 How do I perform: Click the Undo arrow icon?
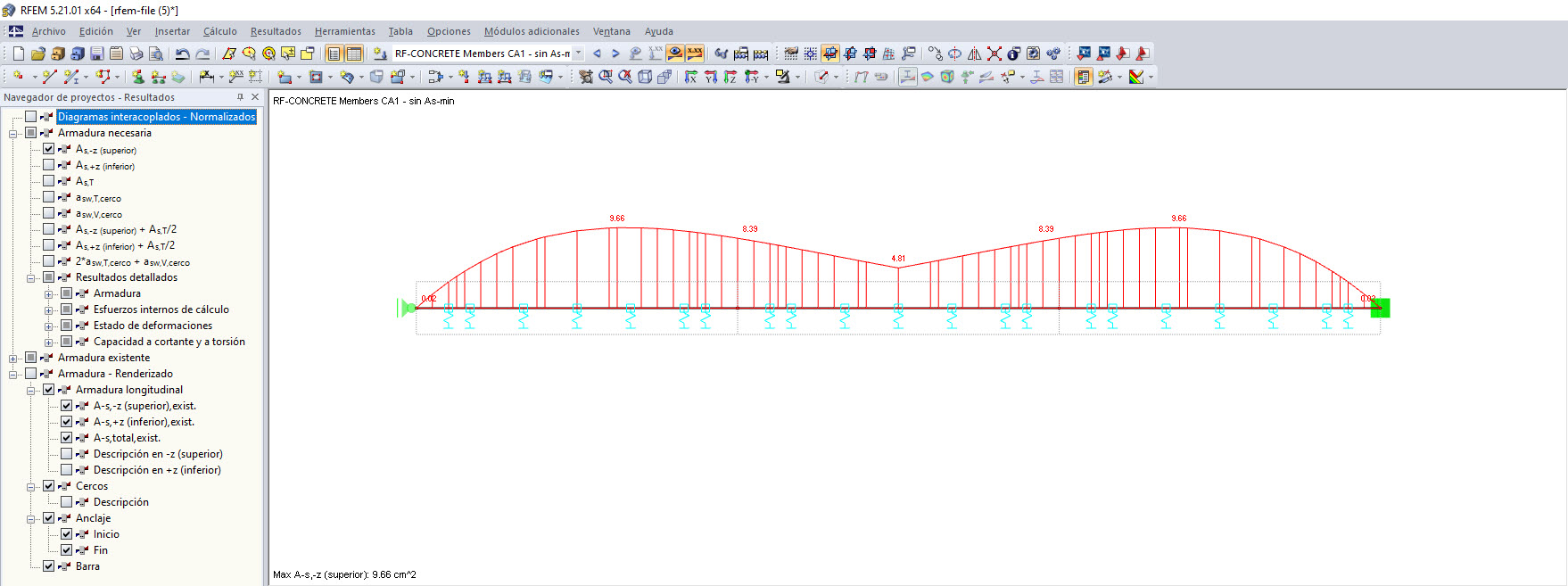click(183, 54)
